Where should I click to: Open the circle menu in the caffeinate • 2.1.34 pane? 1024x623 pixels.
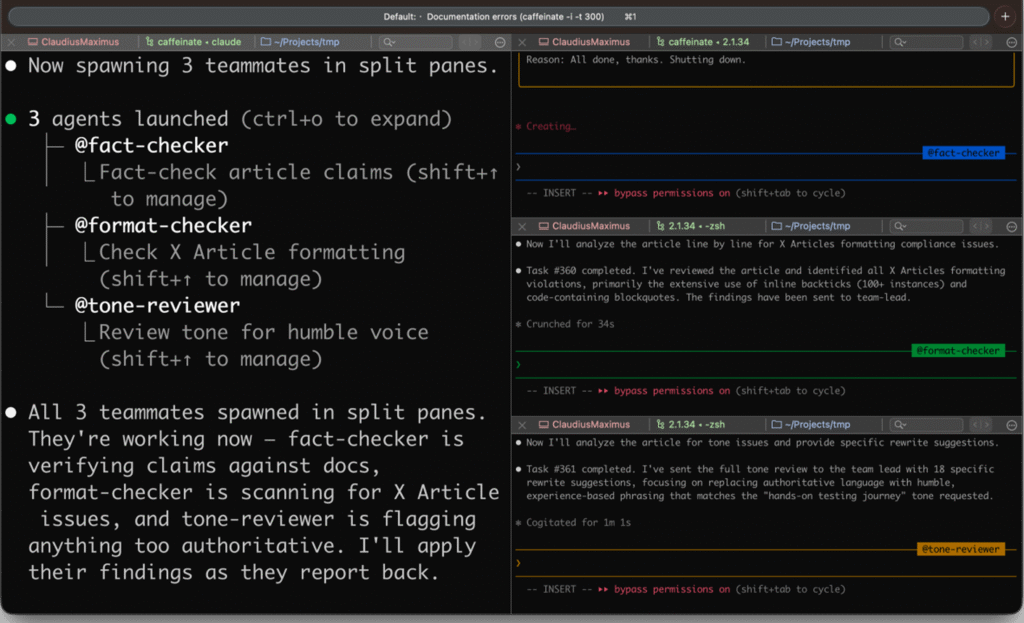[x=1012, y=42]
